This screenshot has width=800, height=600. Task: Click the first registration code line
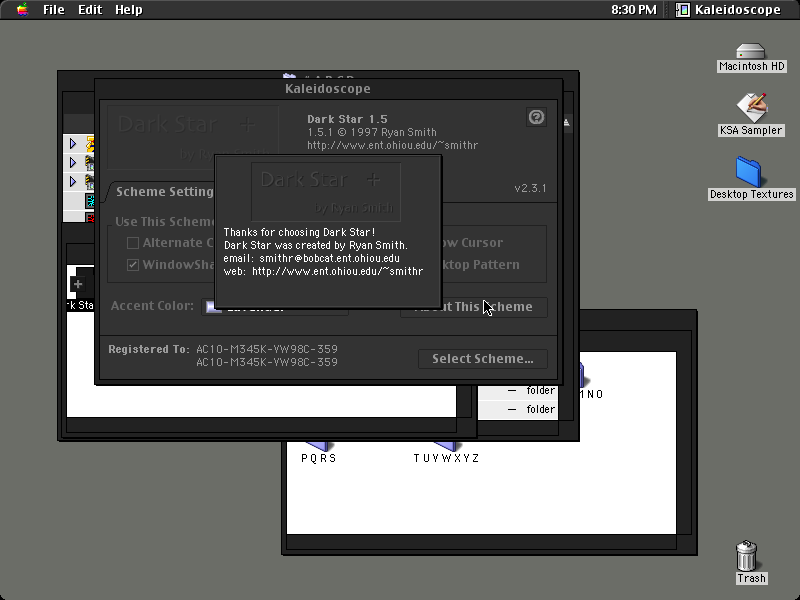click(267, 349)
